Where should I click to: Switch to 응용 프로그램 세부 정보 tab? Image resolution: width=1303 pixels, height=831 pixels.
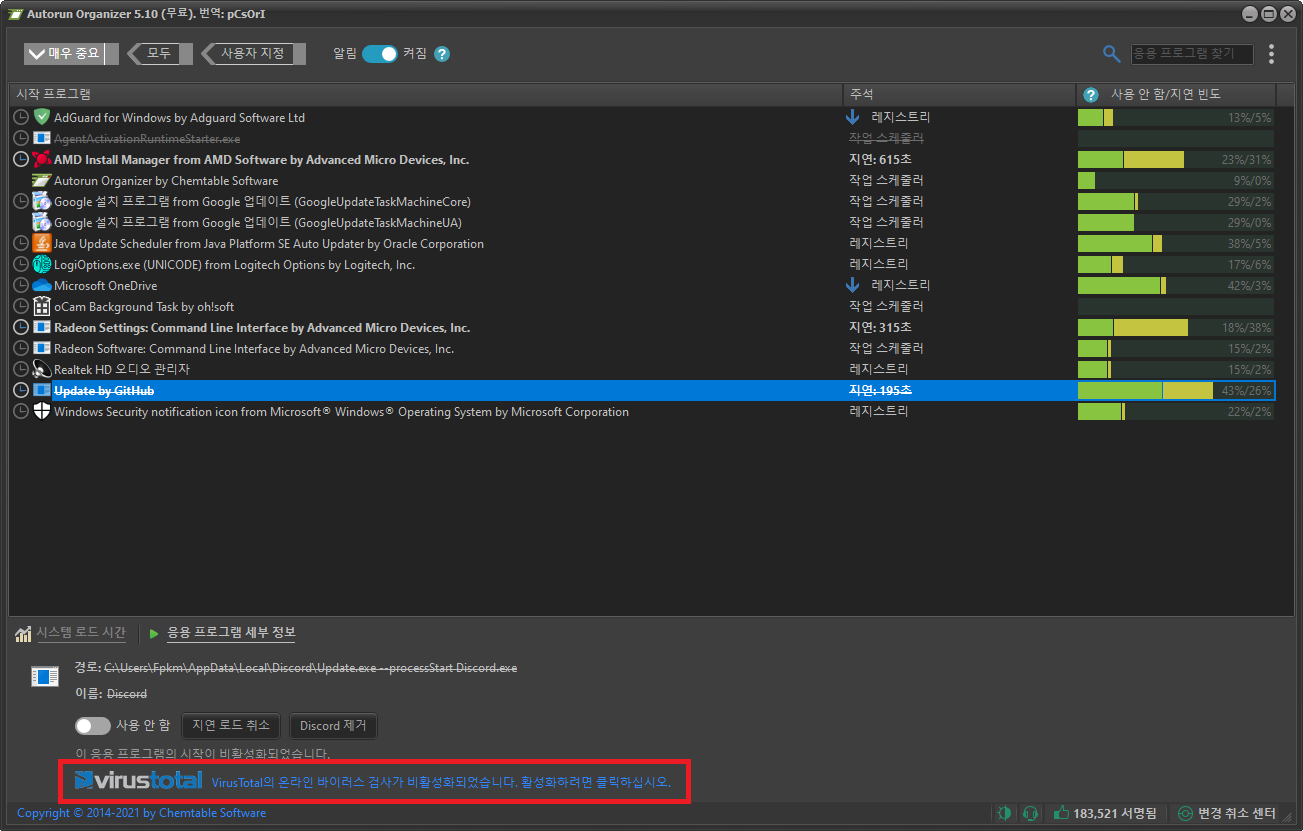tap(230, 633)
